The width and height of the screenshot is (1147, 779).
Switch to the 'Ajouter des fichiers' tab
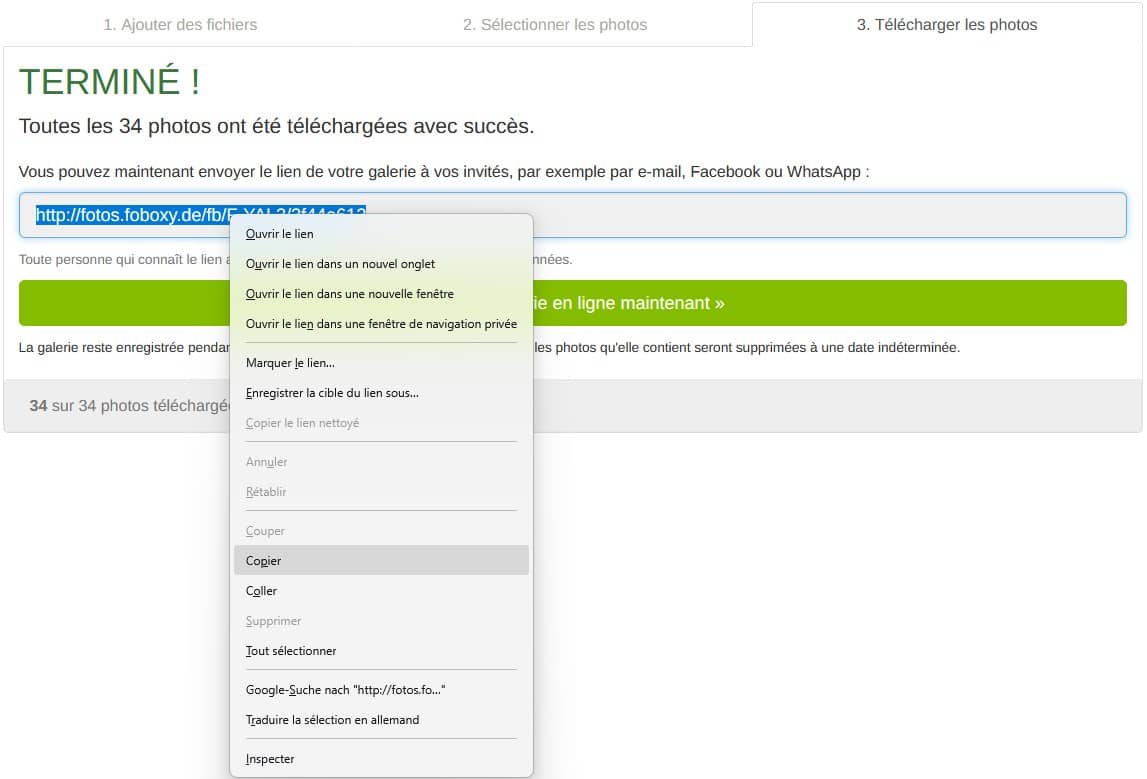(180, 25)
